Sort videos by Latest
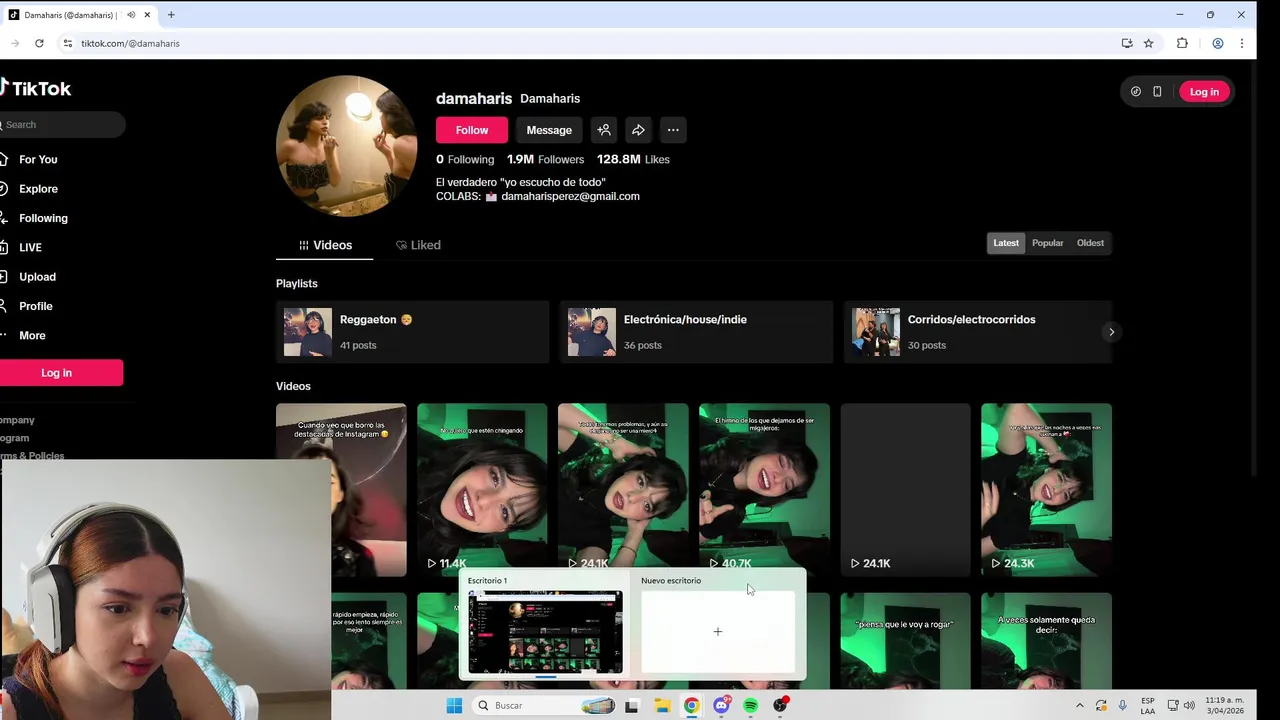Screen dimensions: 1280x720 1006,243
